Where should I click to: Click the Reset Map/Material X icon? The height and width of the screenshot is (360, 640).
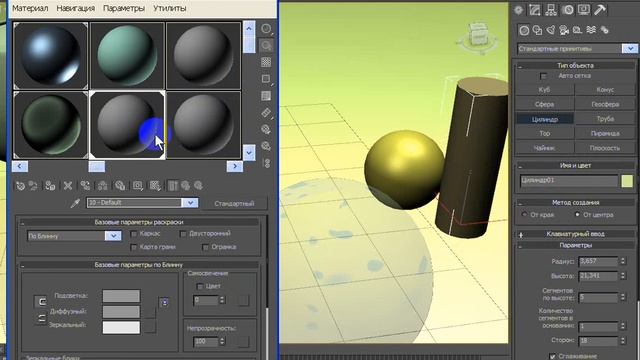point(68,186)
